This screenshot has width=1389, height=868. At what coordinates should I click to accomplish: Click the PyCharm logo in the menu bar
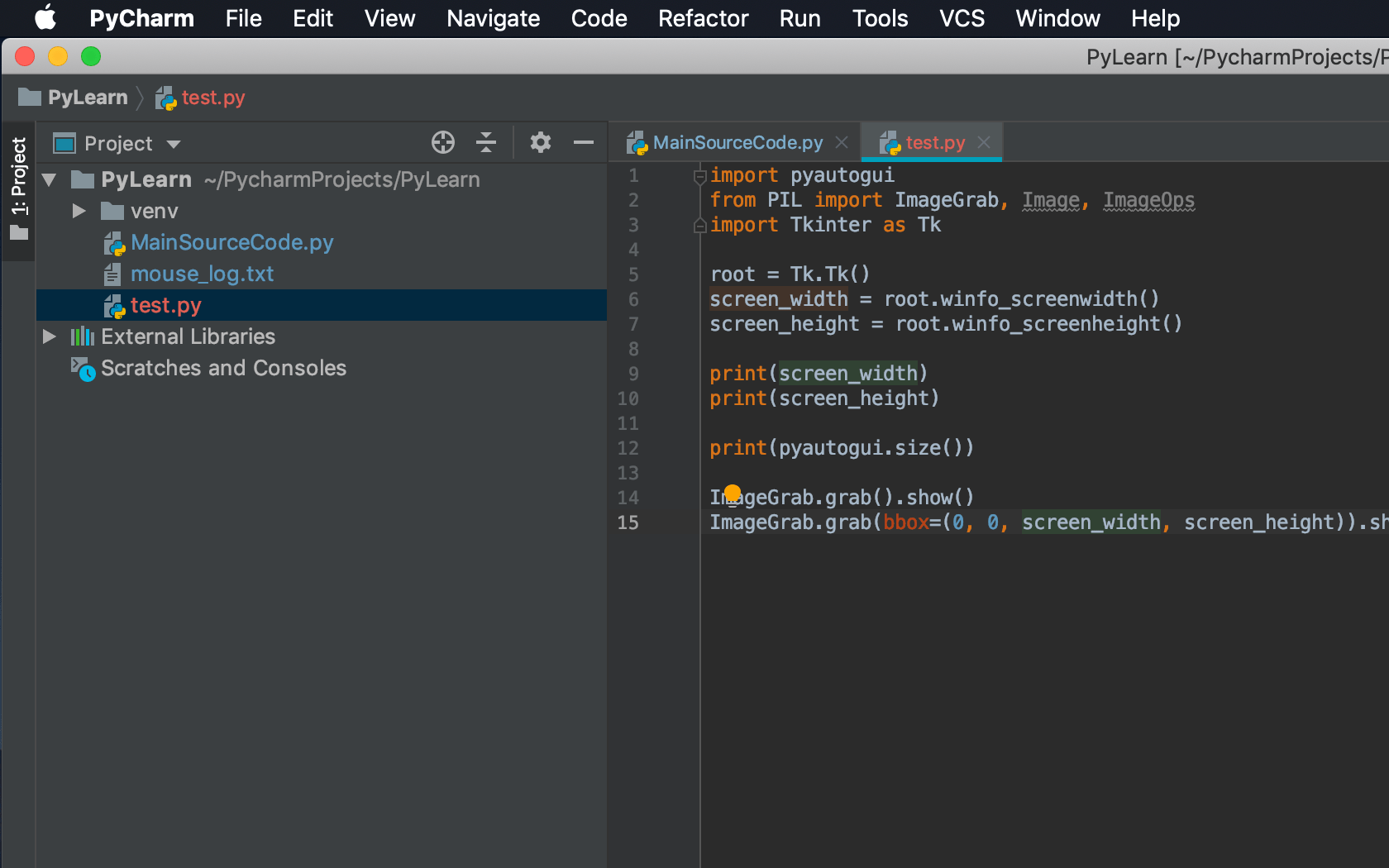coord(141,18)
